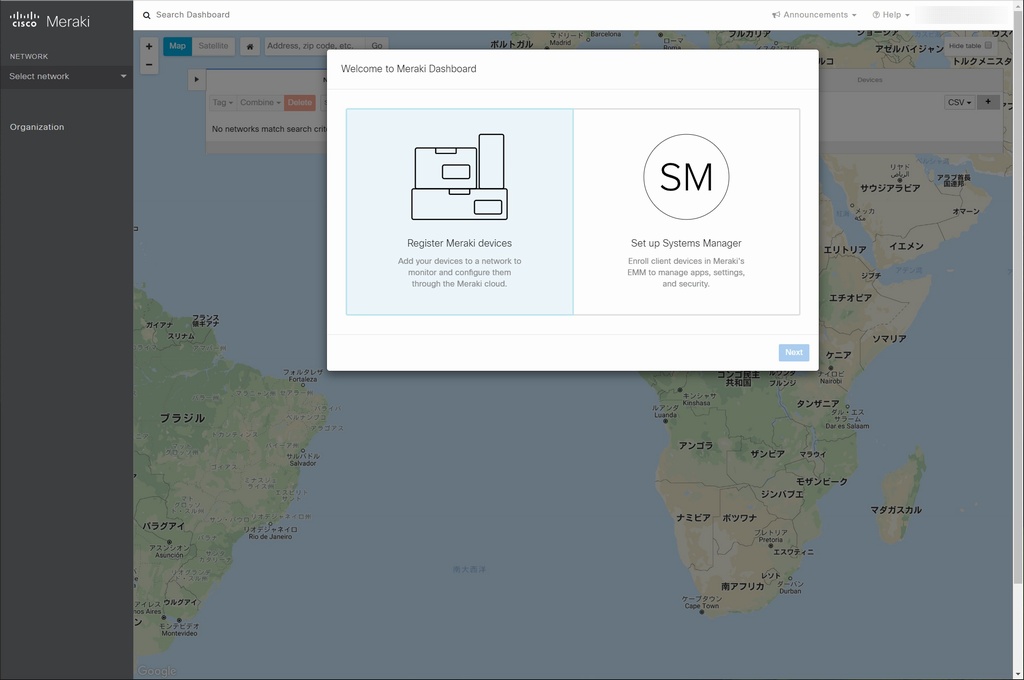Viewport: 1024px width, 680px height.
Task: Zoom out the map with minus button
Action: [x=149, y=64]
